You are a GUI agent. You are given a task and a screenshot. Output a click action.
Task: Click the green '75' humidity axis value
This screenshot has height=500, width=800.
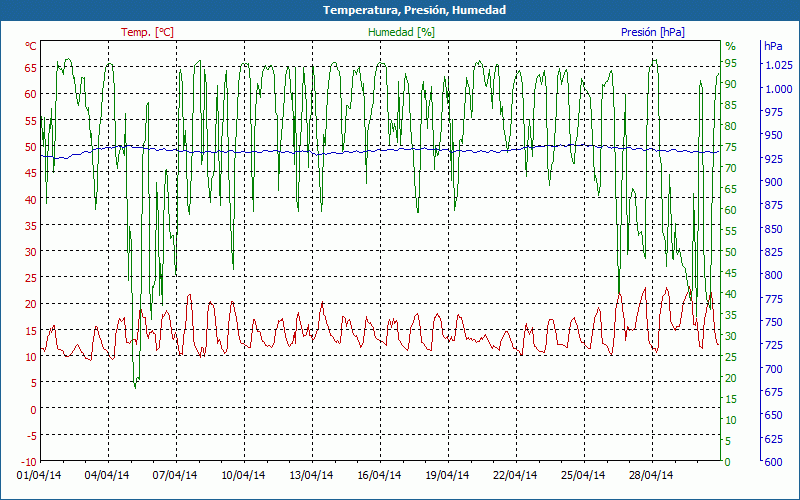click(x=731, y=147)
